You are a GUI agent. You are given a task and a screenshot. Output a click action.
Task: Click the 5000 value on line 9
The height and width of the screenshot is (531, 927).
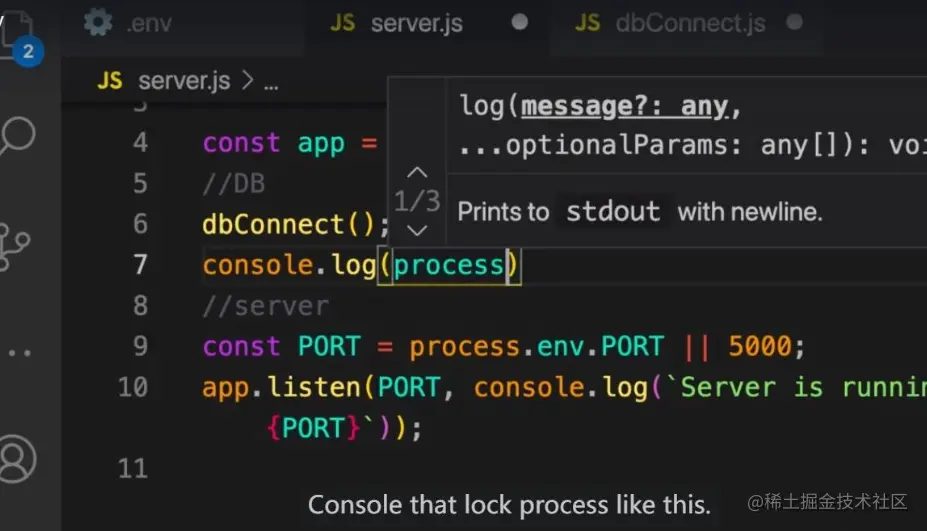coord(760,346)
